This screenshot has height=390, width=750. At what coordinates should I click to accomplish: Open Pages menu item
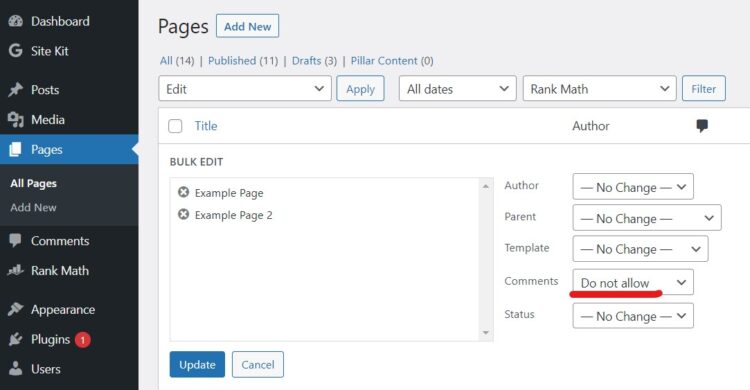[46, 149]
